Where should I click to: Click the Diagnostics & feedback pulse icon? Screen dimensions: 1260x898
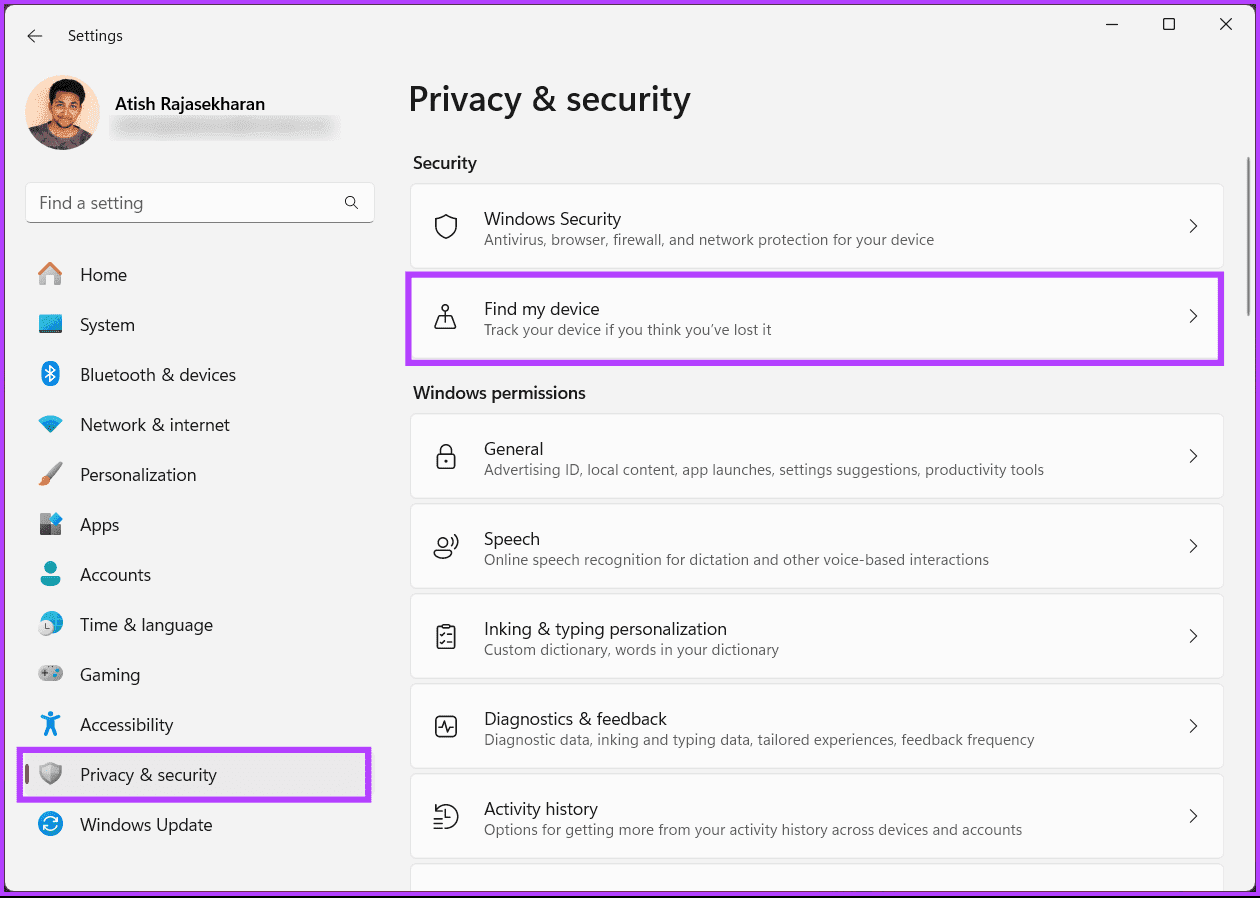pyautogui.click(x=446, y=726)
